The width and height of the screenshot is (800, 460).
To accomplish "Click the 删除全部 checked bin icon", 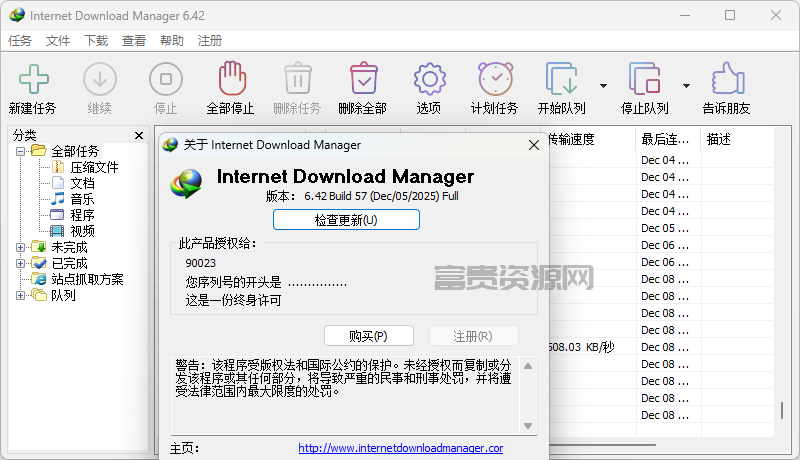I will point(363,78).
